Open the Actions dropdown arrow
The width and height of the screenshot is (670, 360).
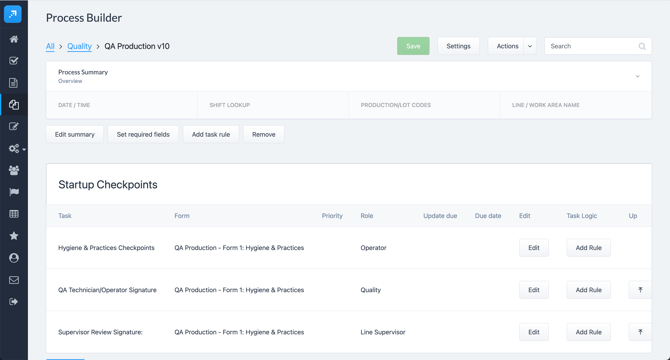click(530, 46)
